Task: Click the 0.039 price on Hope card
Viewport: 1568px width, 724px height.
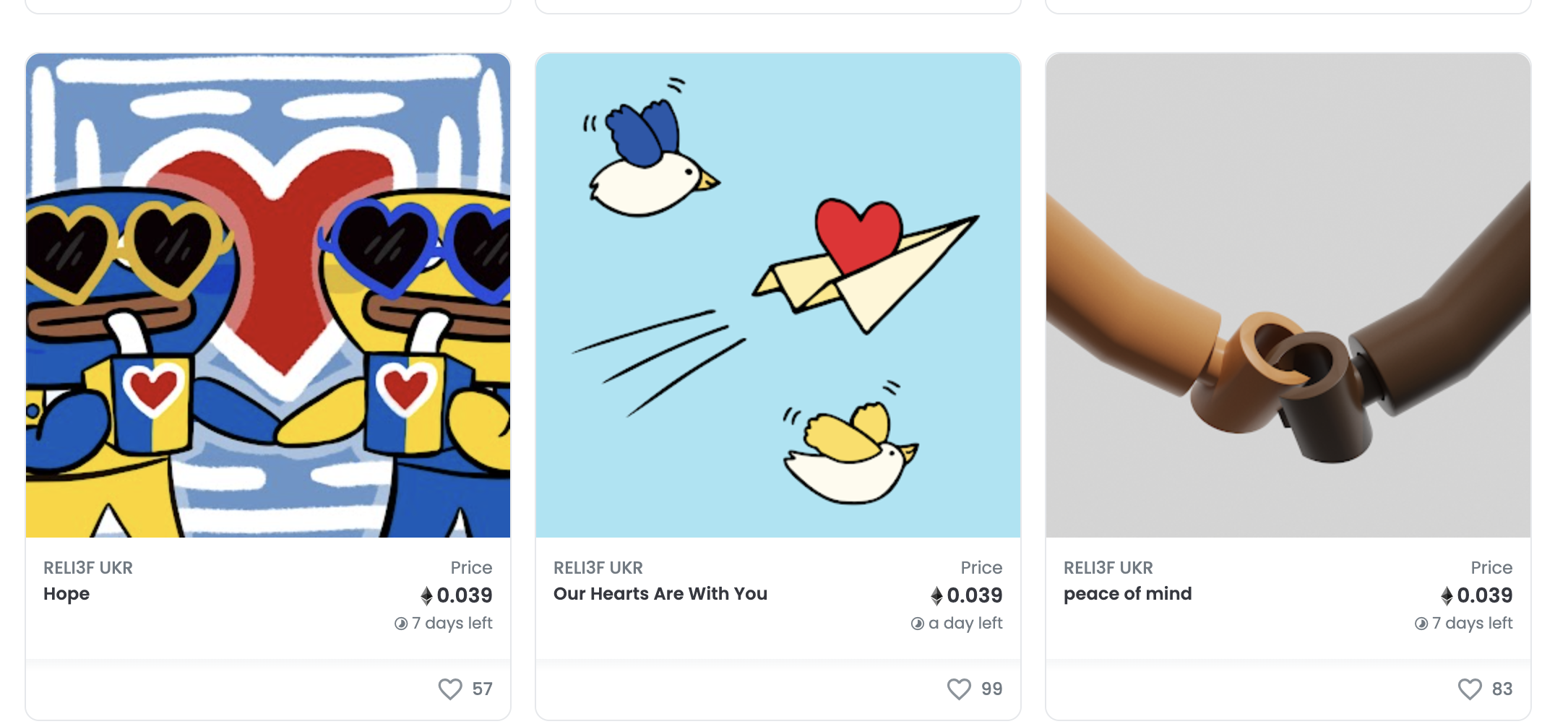Action: pos(464,595)
